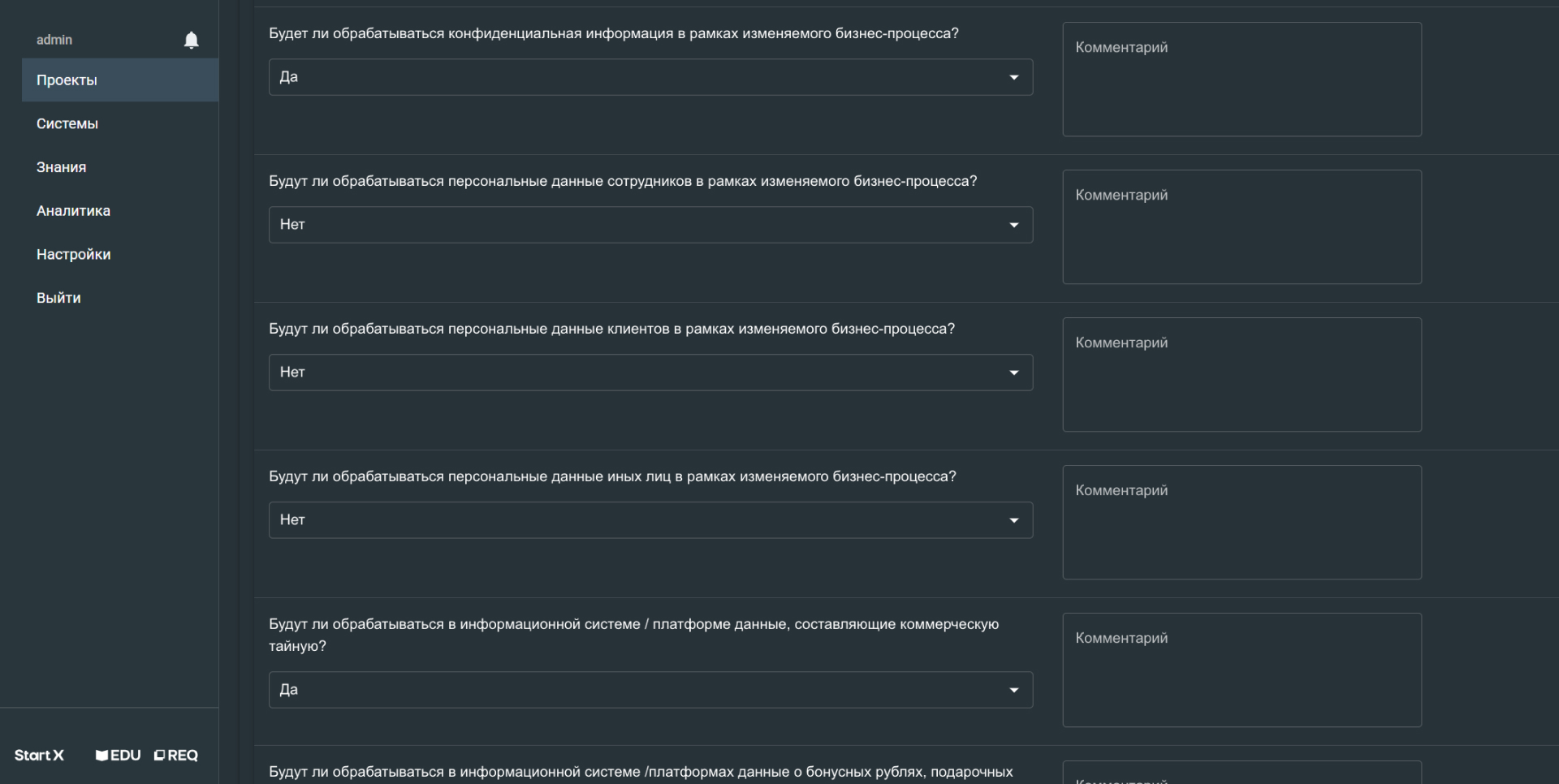
Task: Open the Настройки settings page
Action: (x=73, y=255)
